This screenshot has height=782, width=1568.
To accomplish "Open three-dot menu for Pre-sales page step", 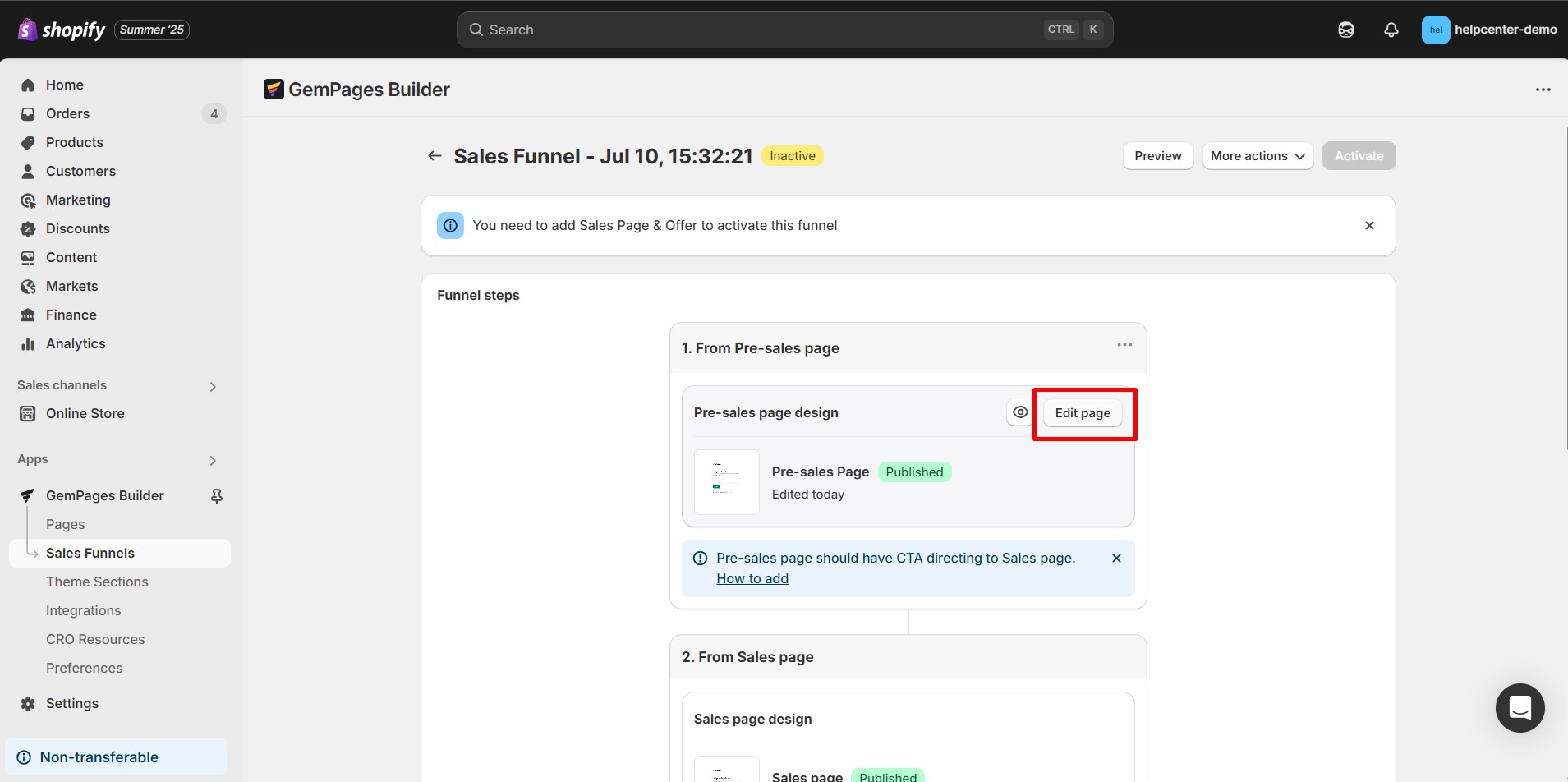I will [x=1124, y=345].
